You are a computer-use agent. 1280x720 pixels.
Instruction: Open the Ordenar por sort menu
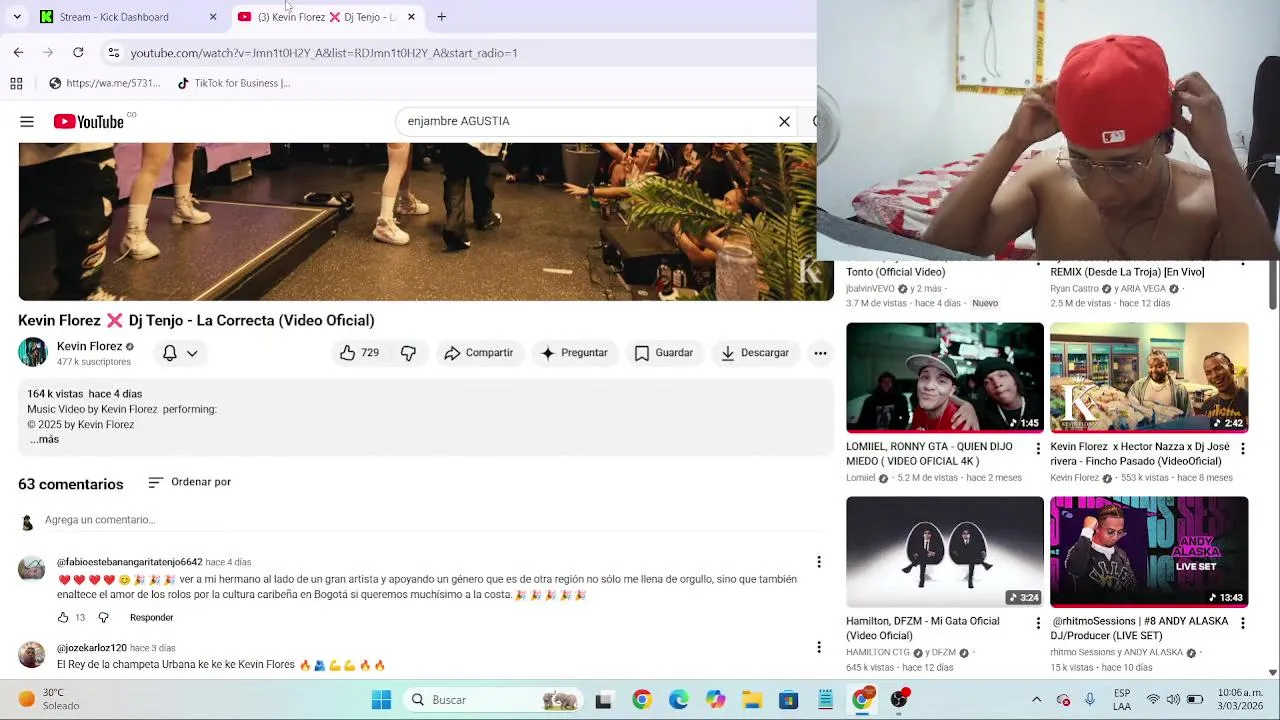(189, 482)
